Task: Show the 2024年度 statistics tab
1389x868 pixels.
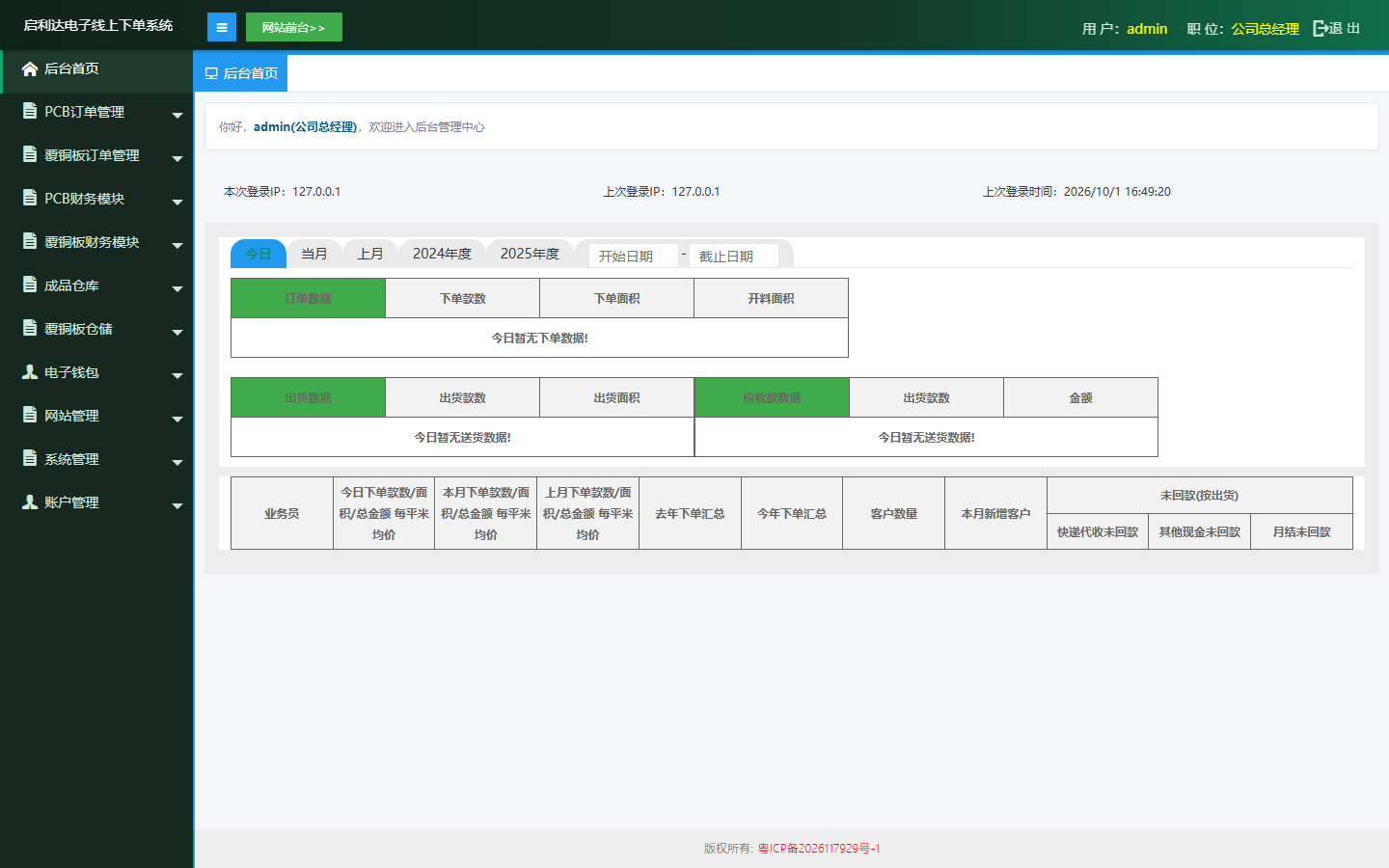Action: (x=442, y=254)
